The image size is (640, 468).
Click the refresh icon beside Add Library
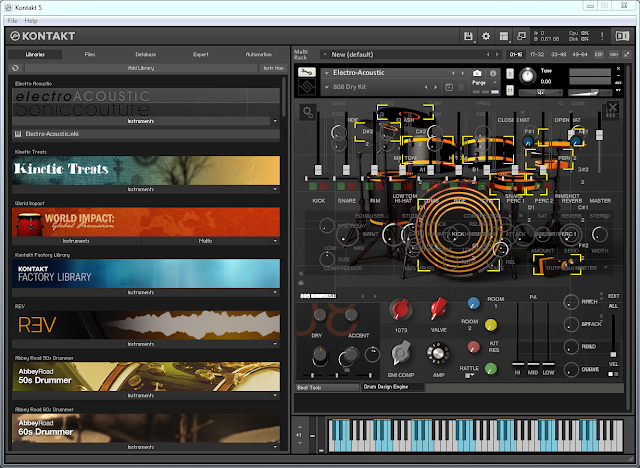tap(15, 68)
